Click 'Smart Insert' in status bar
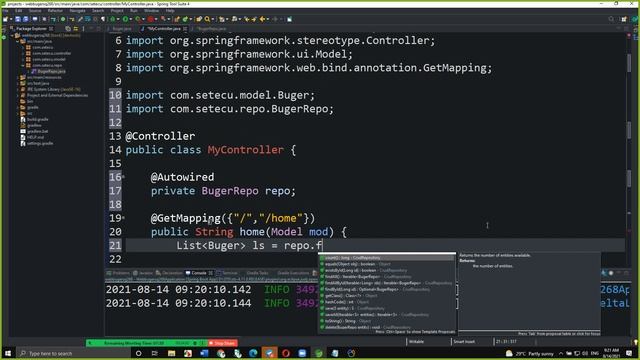This screenshot has height=360, width=640. 464,342
